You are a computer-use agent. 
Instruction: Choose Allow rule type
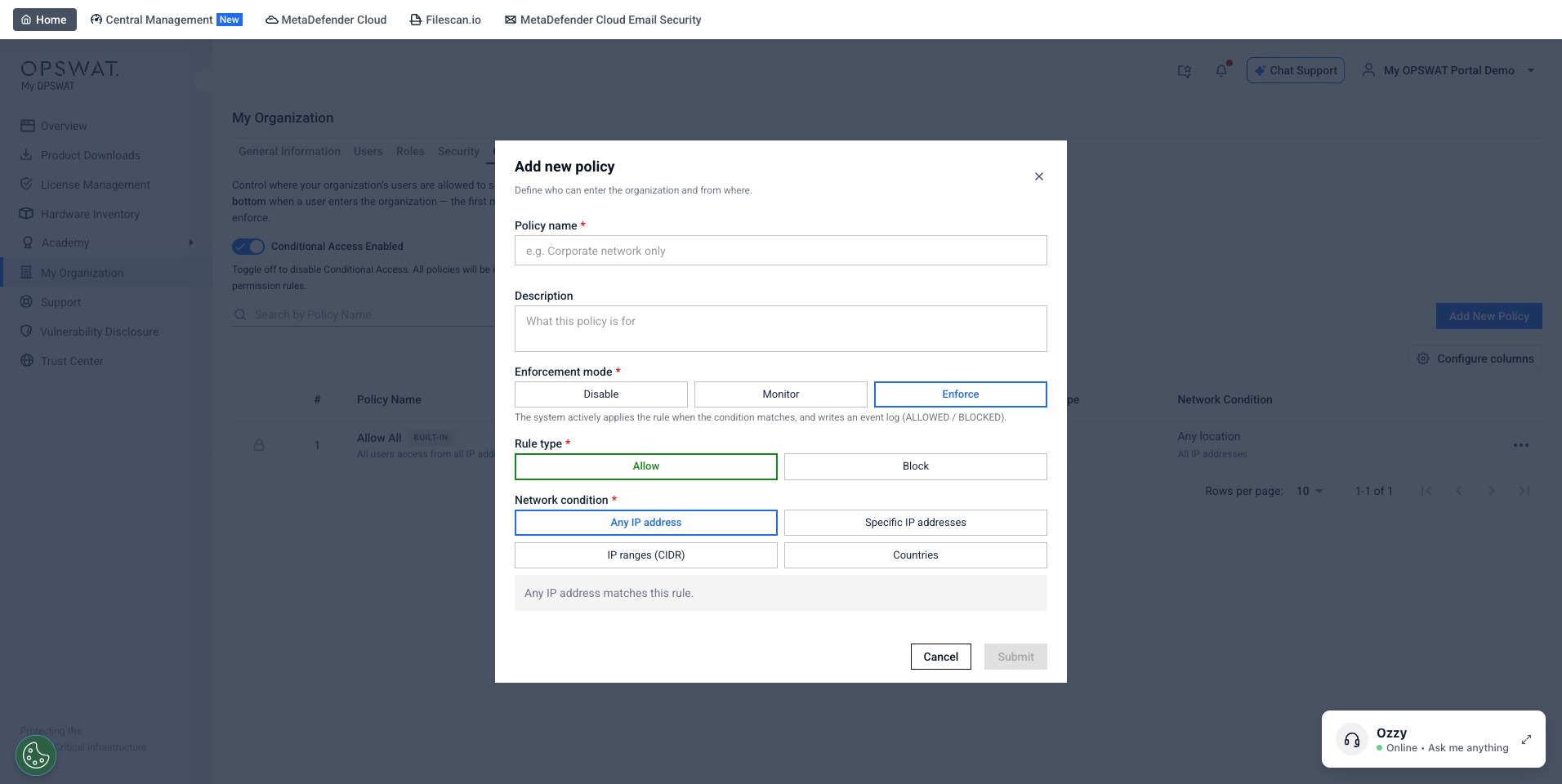click(645, 466)
